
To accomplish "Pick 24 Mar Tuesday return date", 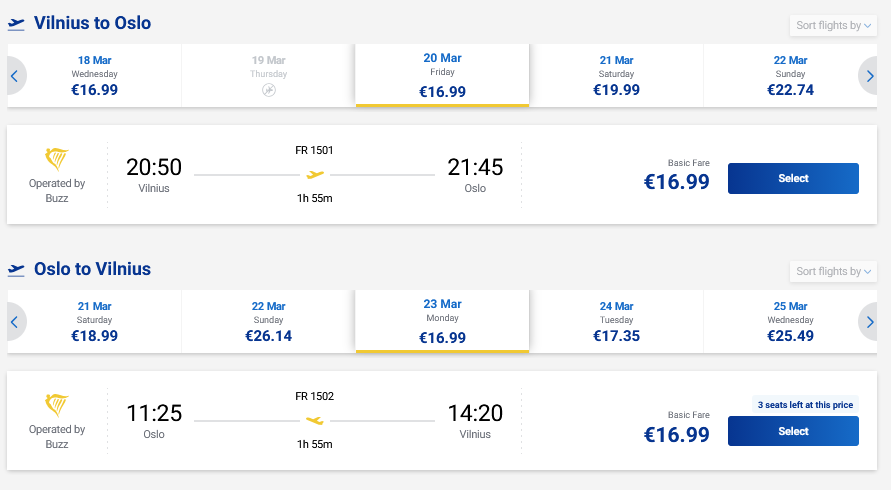I will click(x=616, y=322).
